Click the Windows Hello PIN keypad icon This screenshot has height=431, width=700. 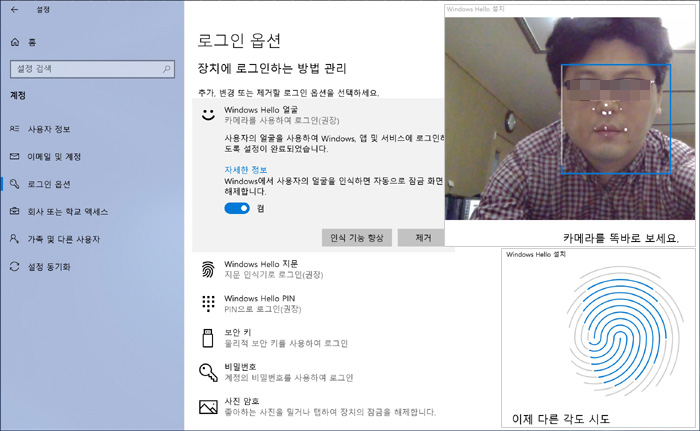[208, 303]
